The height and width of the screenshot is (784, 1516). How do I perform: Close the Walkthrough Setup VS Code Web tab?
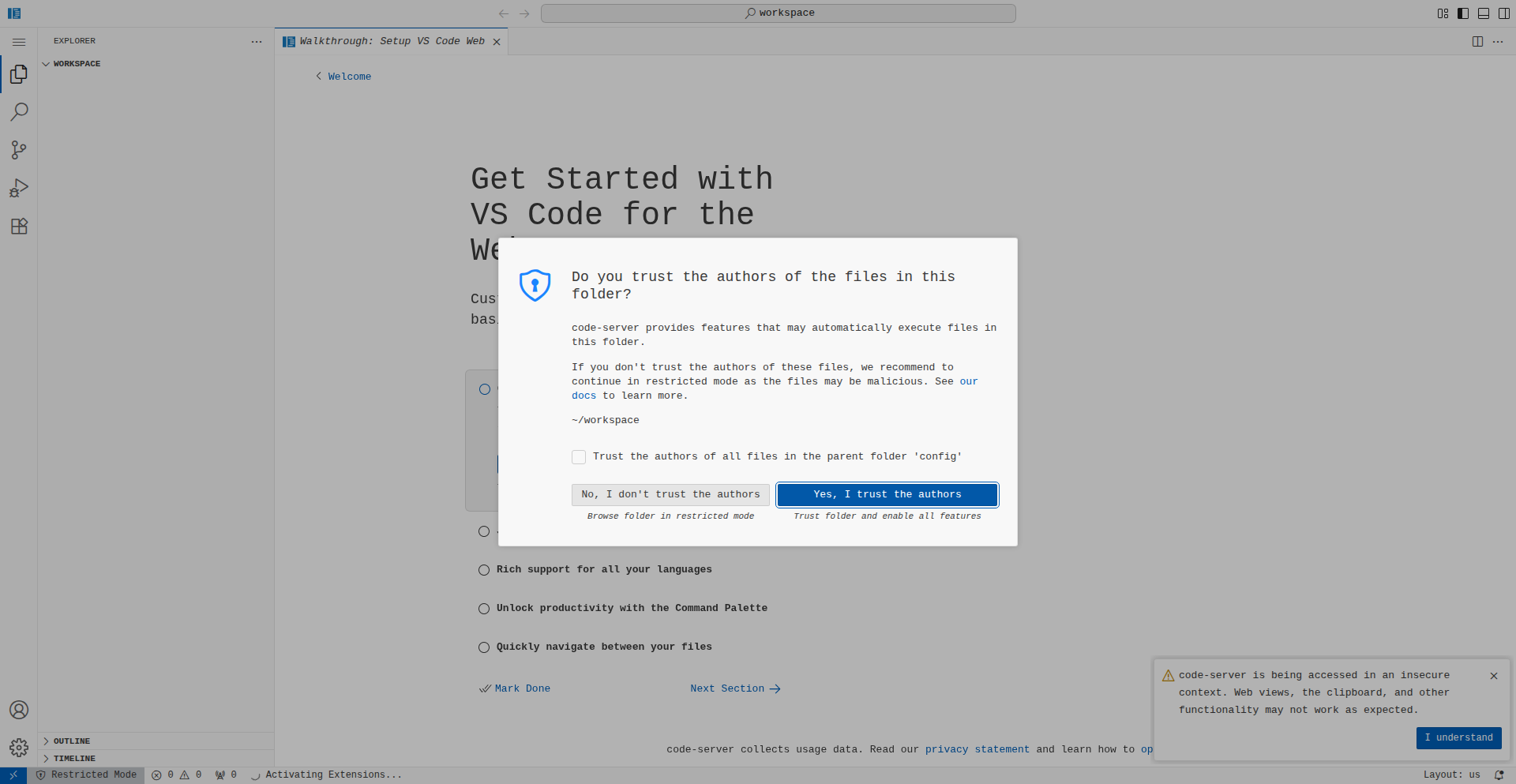pyautogui.click(x=497, y=42)
